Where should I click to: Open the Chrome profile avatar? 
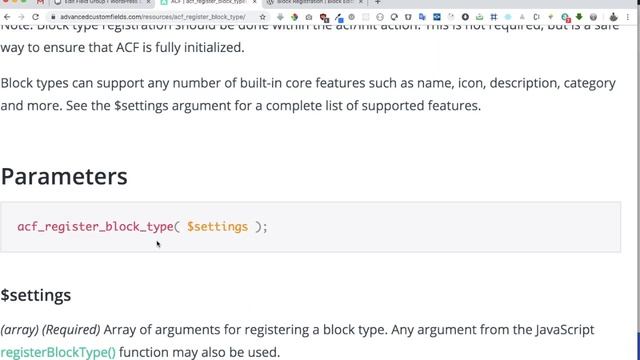pos(613,17)
